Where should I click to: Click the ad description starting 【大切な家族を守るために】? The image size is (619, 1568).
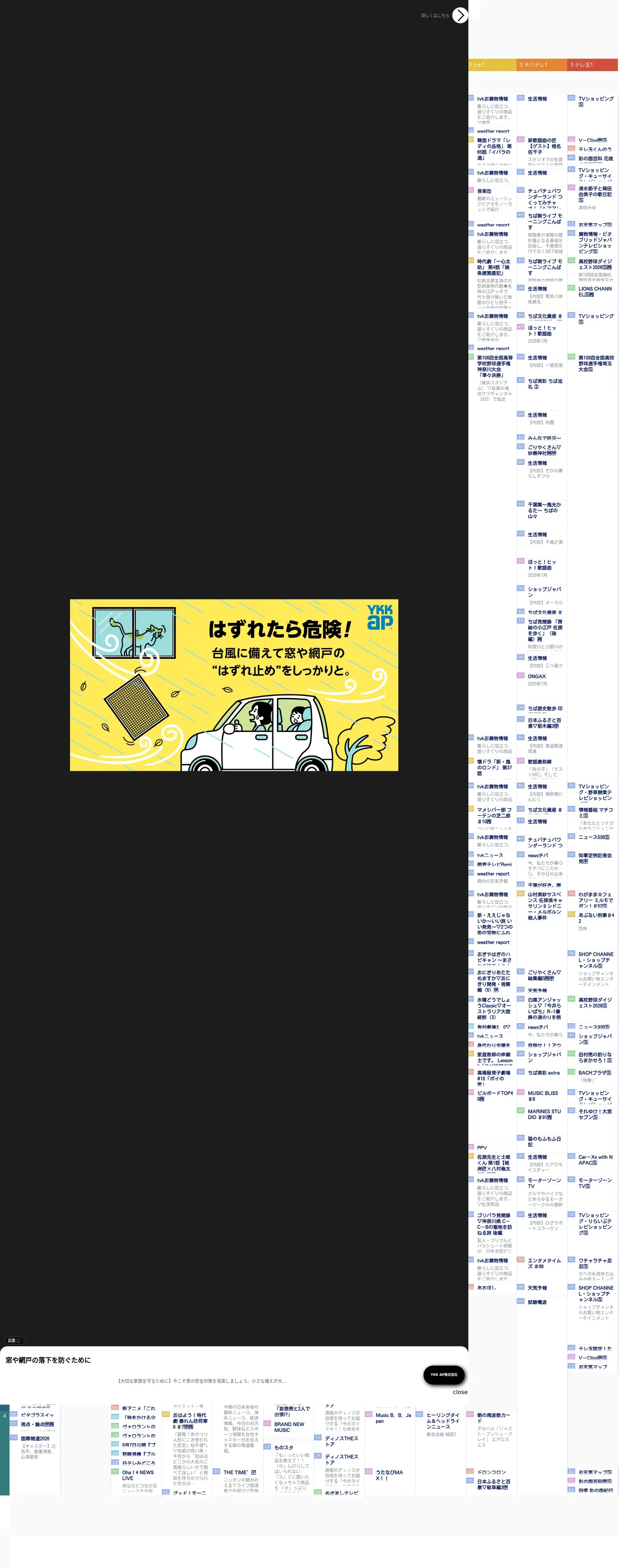[201, 1381]
